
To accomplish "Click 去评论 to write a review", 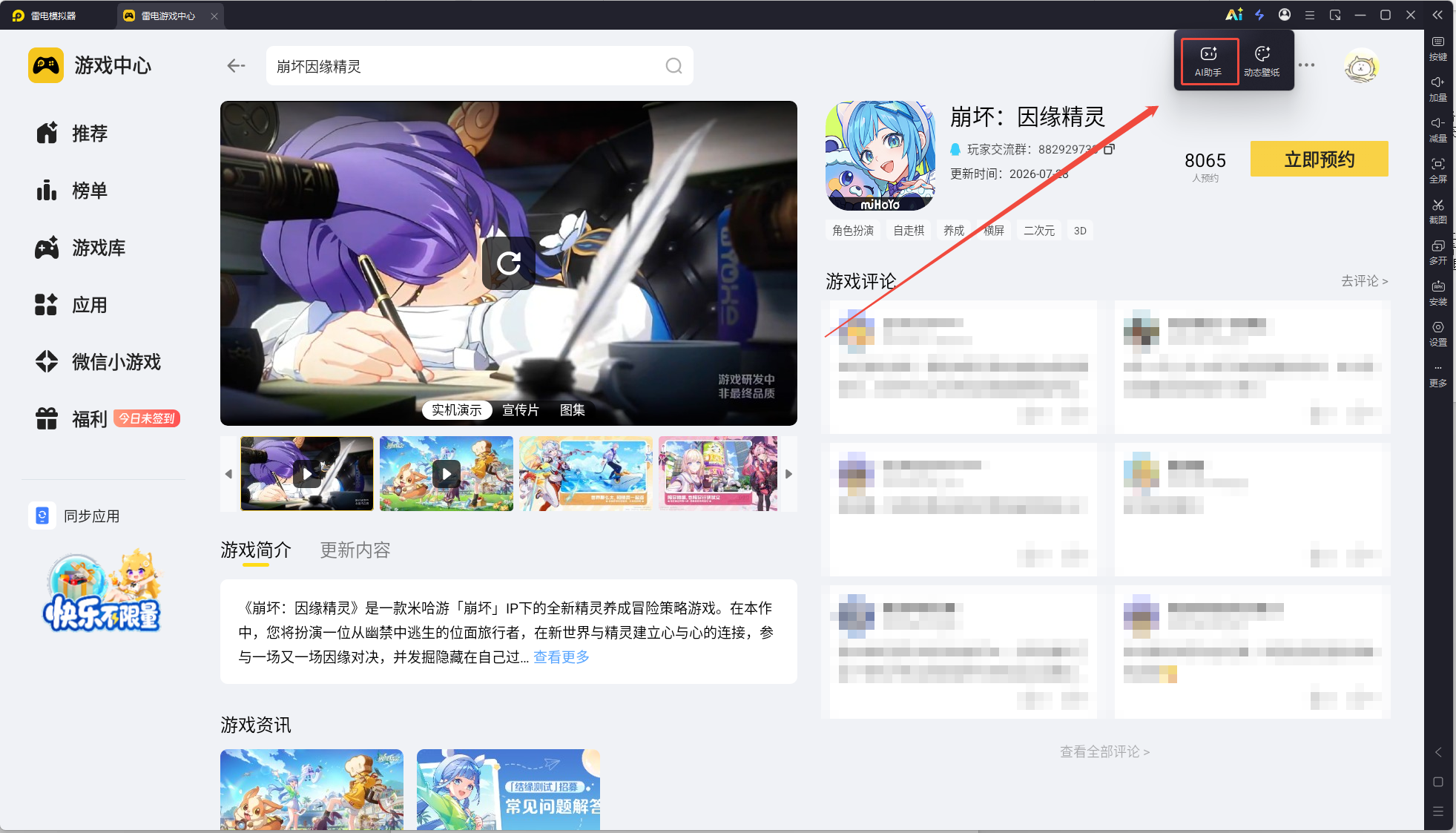I will [1364, 281].
